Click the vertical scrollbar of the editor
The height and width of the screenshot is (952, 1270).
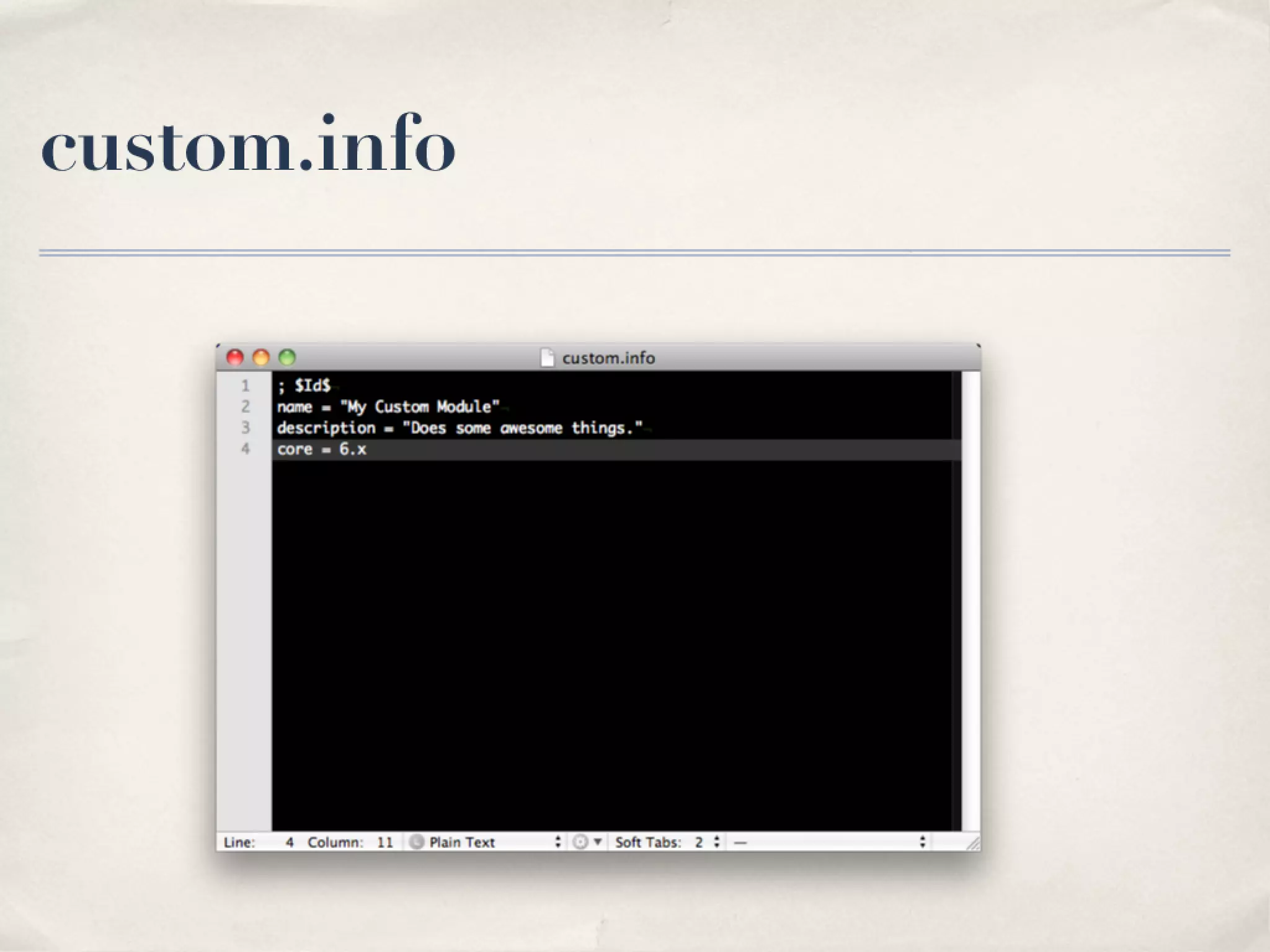[x=970, y=600]
